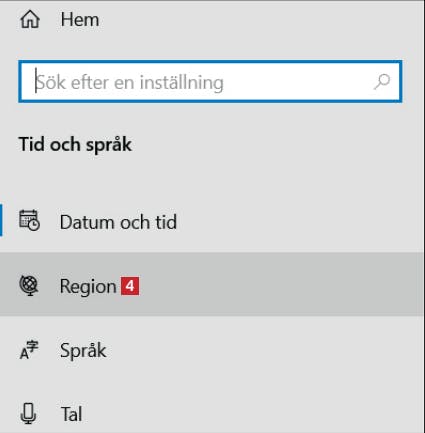Click empty area right of Tal label
This screenshot has height=433, width=425.
coord(252,414)
